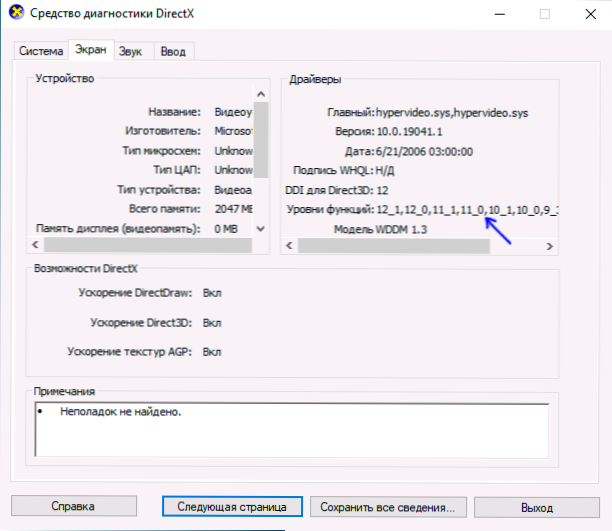Screen dimensions: 612x531
Task: Click the 'Вкл' value next to DirectDraw
Action: [x=212, y=293]
